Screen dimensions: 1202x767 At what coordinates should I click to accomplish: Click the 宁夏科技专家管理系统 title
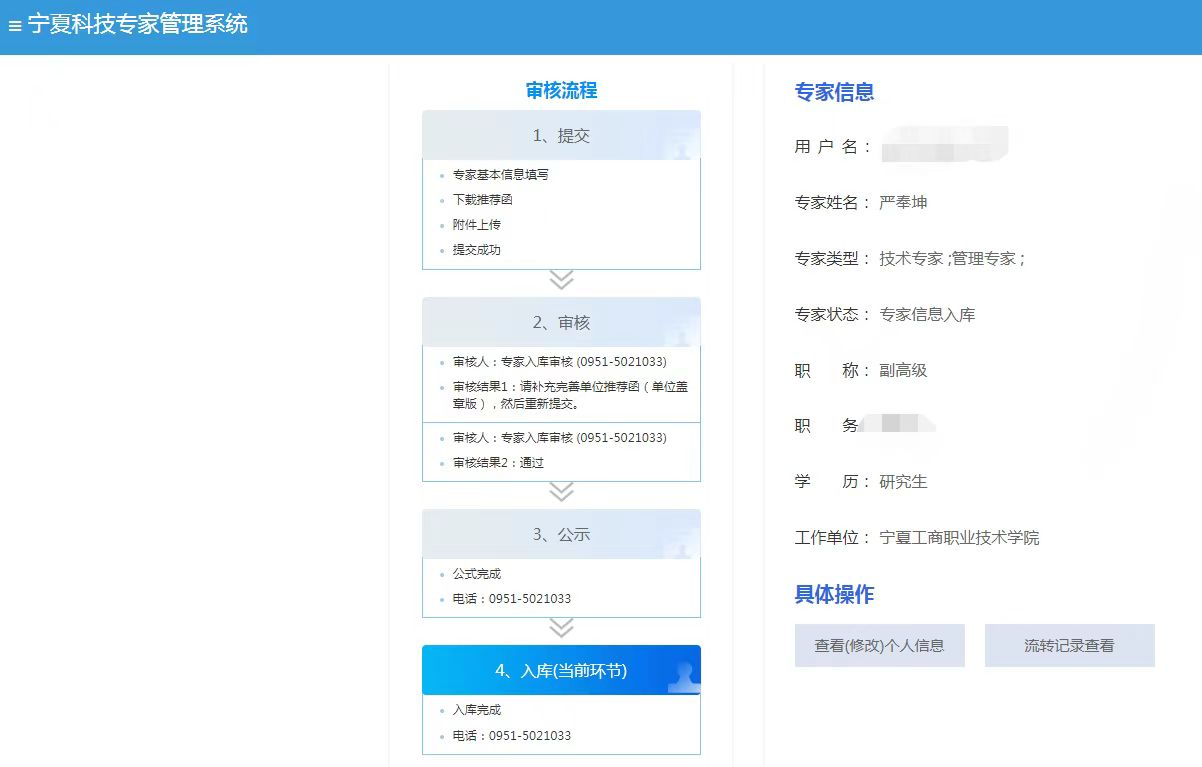click(138, 25)
